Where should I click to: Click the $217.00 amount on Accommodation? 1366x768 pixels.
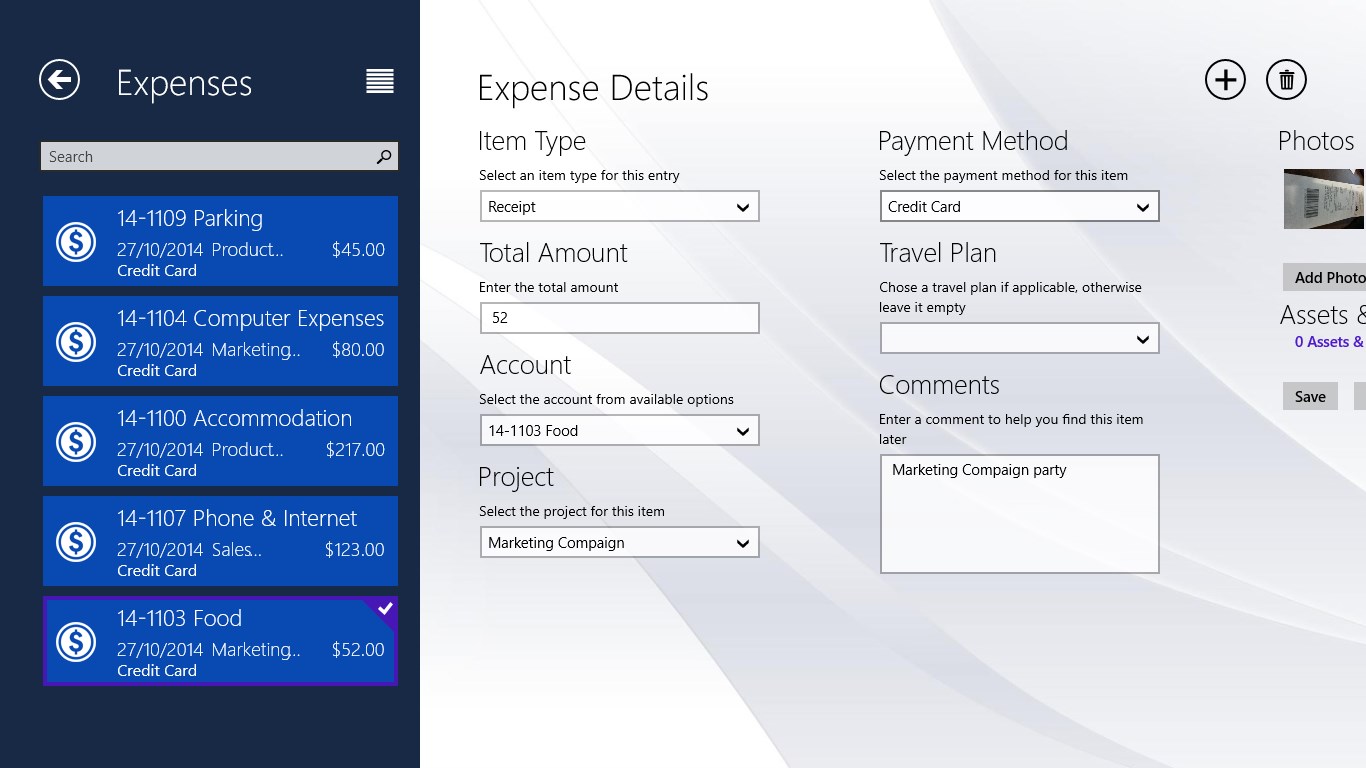pyautogui.click(x=355, y=450)
